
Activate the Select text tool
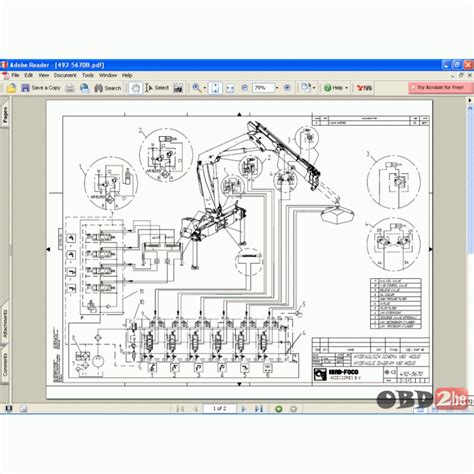[157, 88]
